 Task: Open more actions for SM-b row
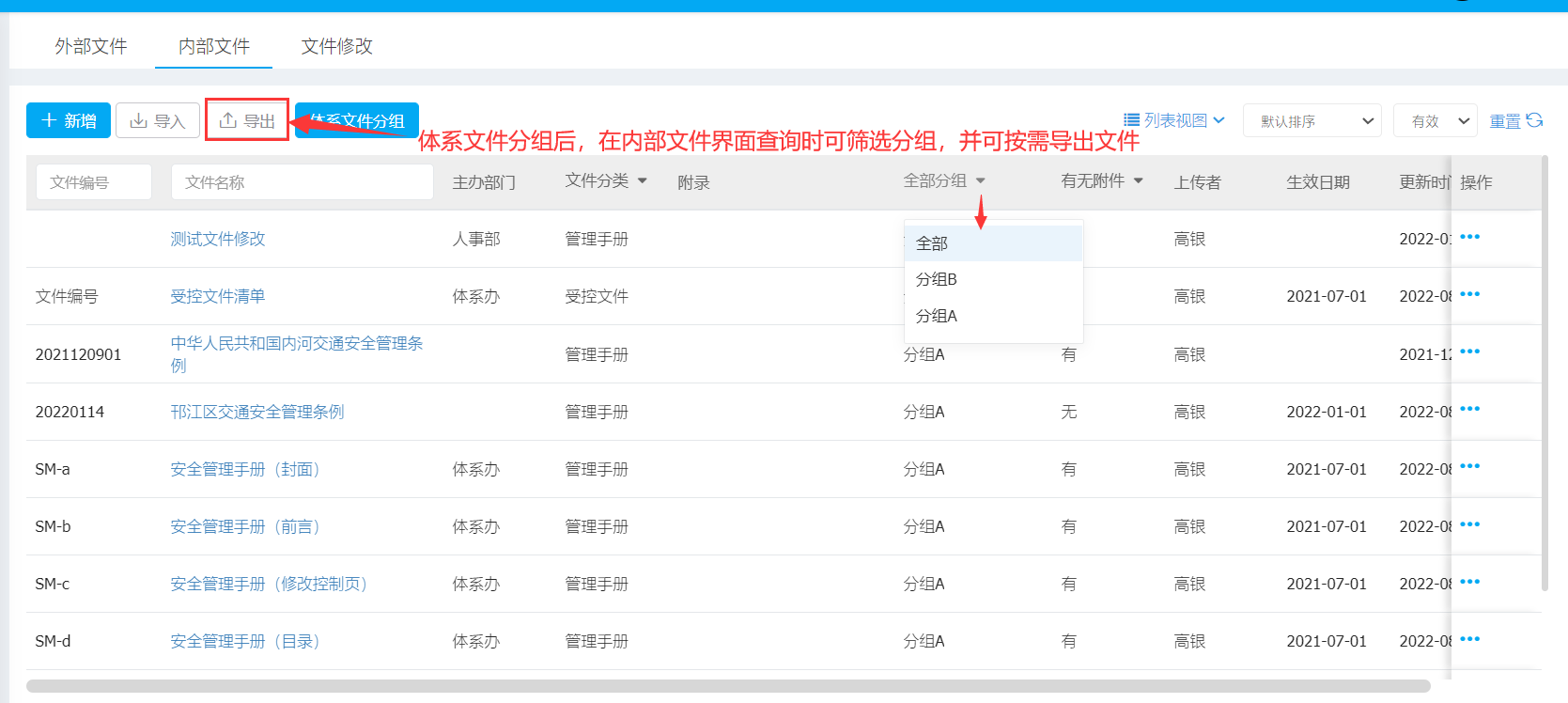click(x=1470, y=524)
